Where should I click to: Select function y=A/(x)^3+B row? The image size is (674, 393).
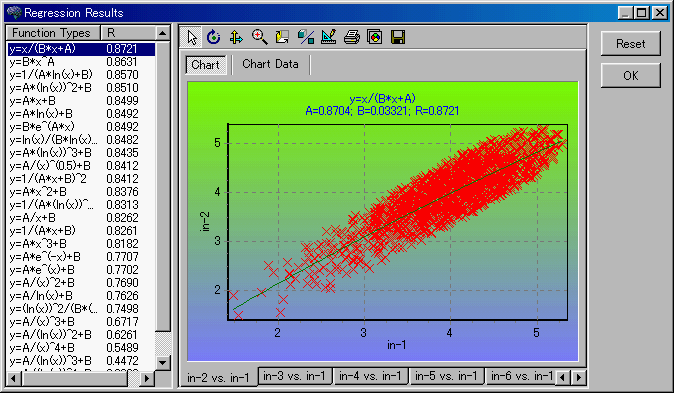pos(81,322)
